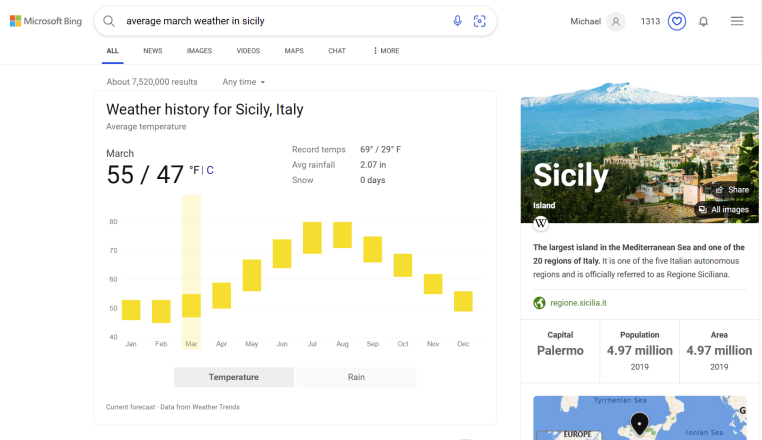Open the hamburger settings menu
762x440 pixels.
click(x=737, y=21)
